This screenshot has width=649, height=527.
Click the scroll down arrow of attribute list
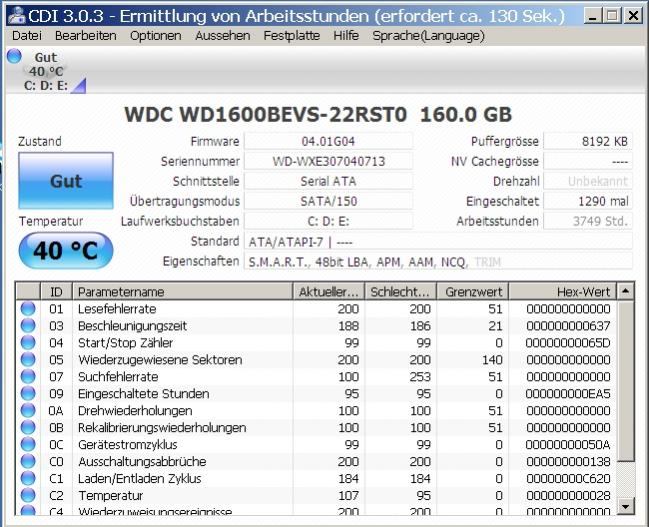(625, 506)
